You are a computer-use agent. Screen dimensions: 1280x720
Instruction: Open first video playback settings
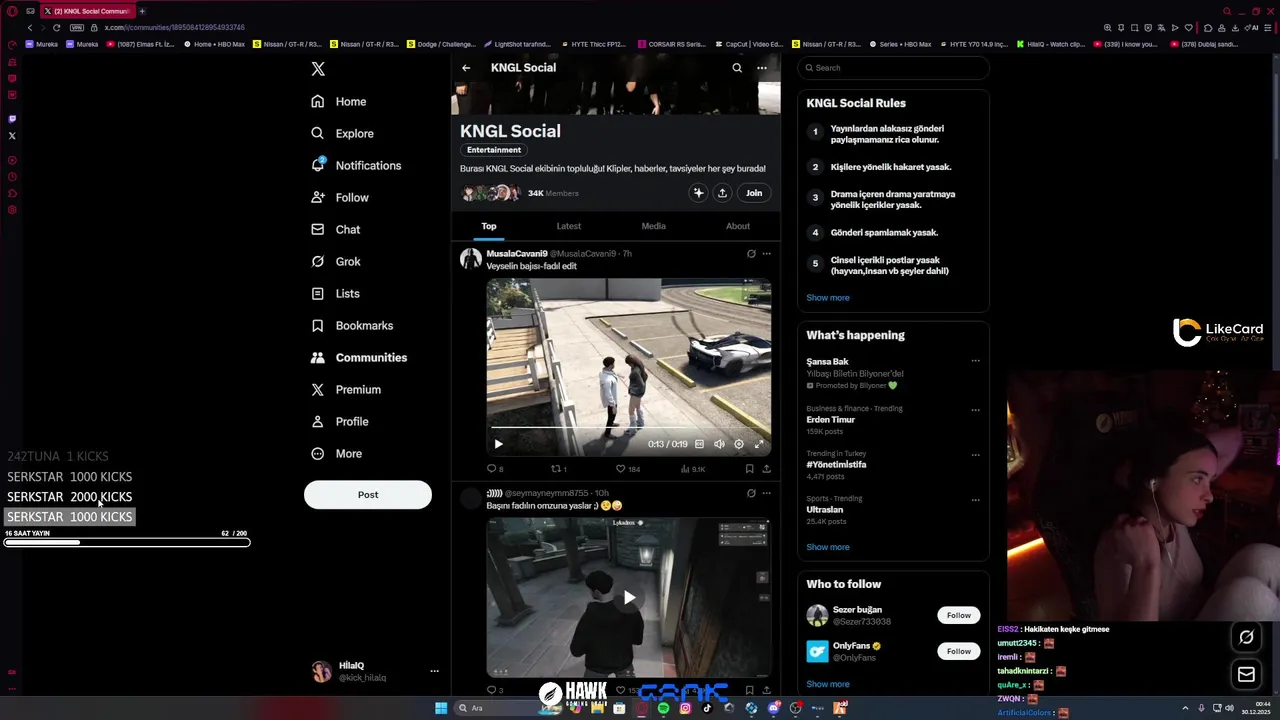tap(739, 444)
